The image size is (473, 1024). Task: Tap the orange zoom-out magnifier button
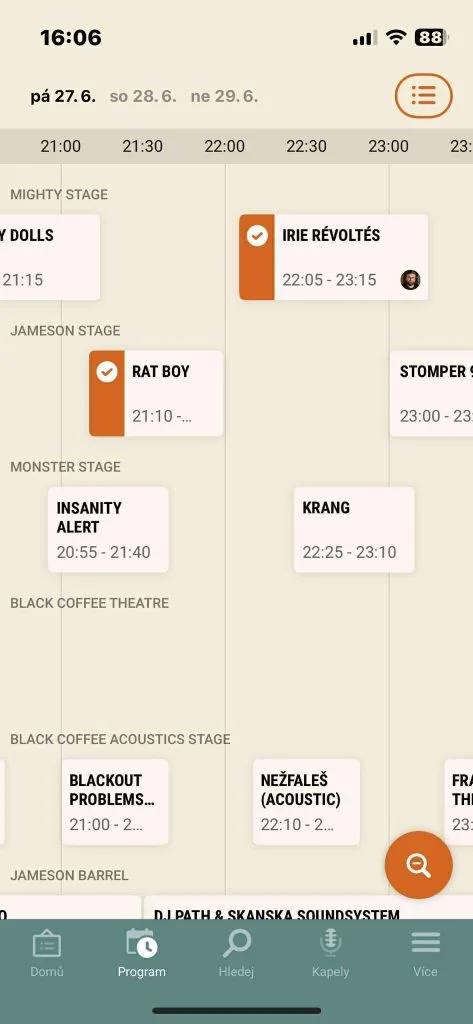pyautogui.click(x=419, y=865)
